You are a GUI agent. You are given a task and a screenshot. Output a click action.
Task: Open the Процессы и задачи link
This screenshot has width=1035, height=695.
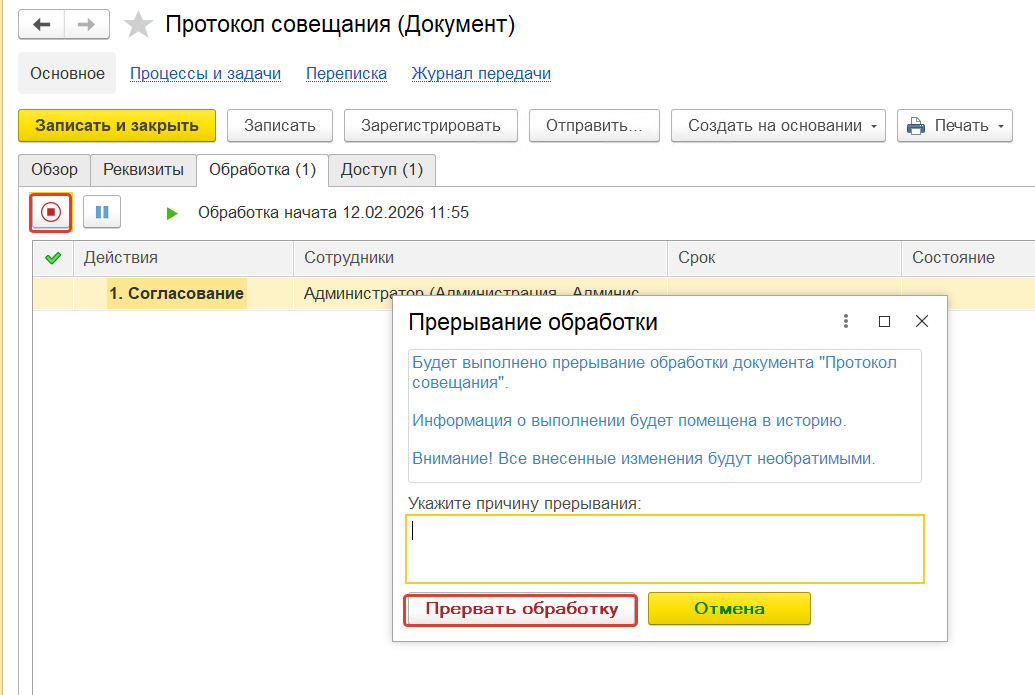click(x=205, y=73)
